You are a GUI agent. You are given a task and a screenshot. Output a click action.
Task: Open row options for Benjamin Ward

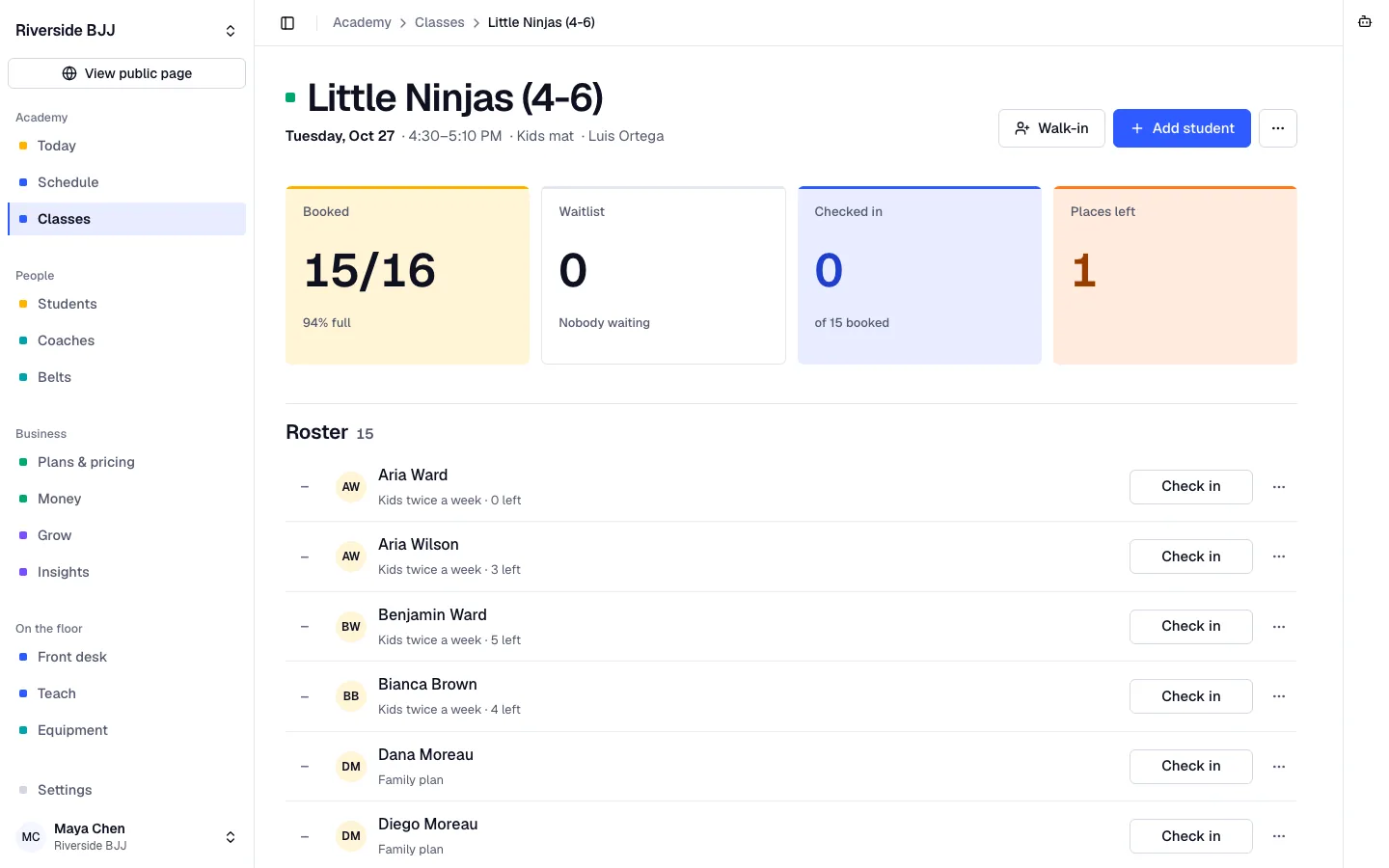1279,627
